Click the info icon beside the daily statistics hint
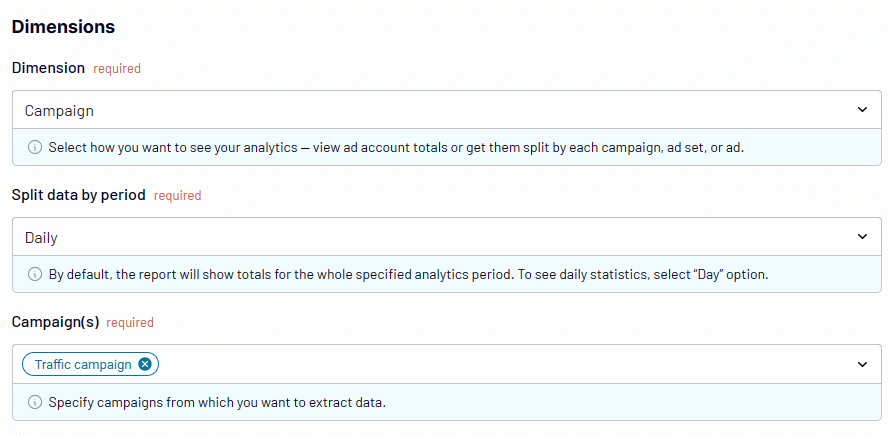This screenshot has width=891, height=435. tap(35, 275)
